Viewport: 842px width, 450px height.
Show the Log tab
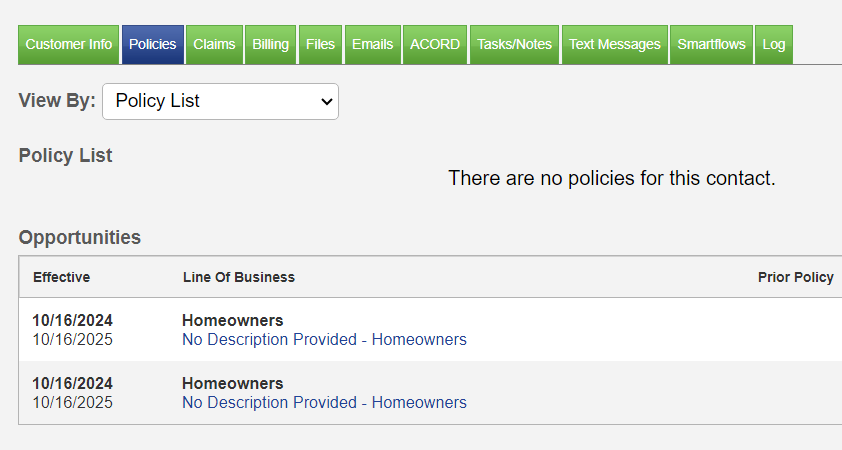click(x=773, y=45)
